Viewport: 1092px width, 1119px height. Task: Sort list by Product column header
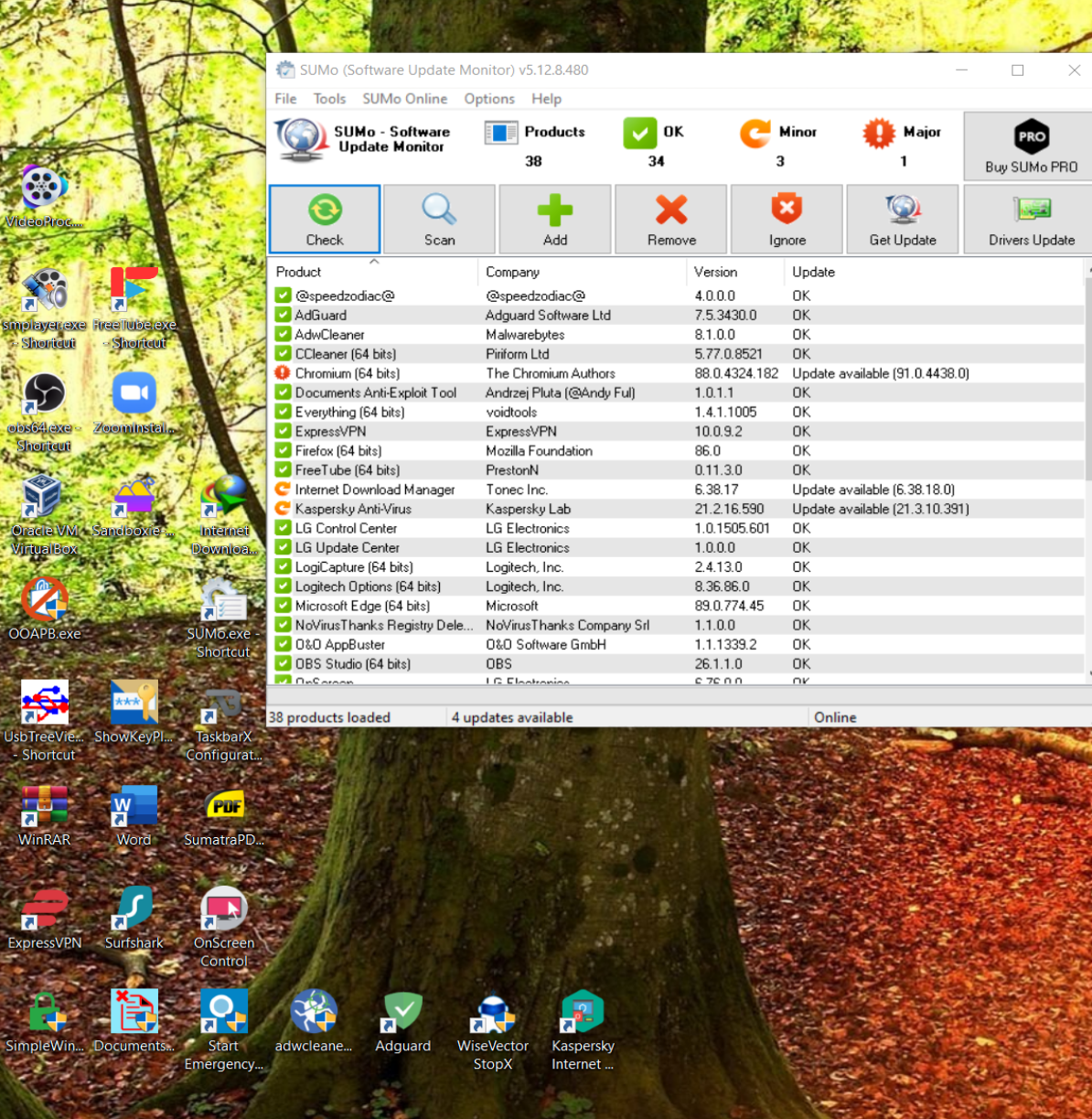(299, 272)
